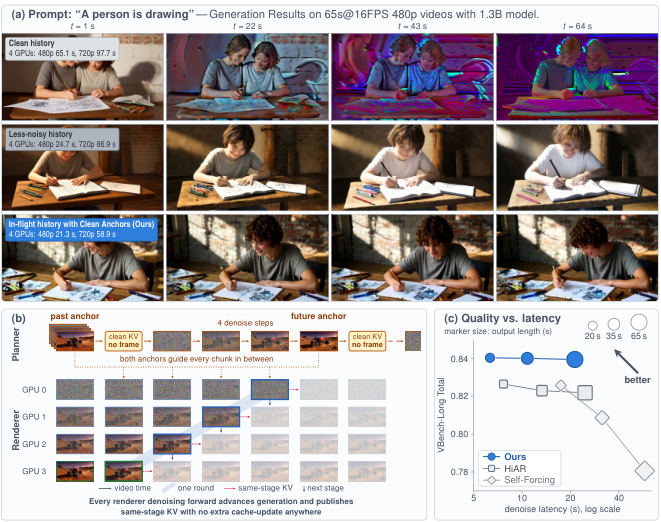Click the Clean history frame at t = 64 s
The width and height of the screenshot is (661, 522).
(x=577, y=77)
